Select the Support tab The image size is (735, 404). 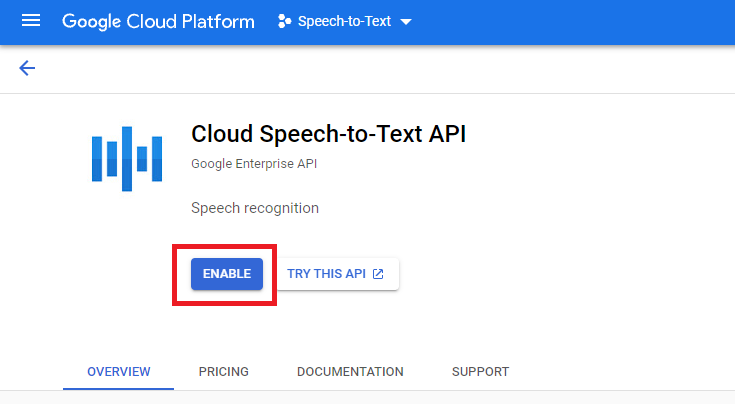click(x=480, y=371)
